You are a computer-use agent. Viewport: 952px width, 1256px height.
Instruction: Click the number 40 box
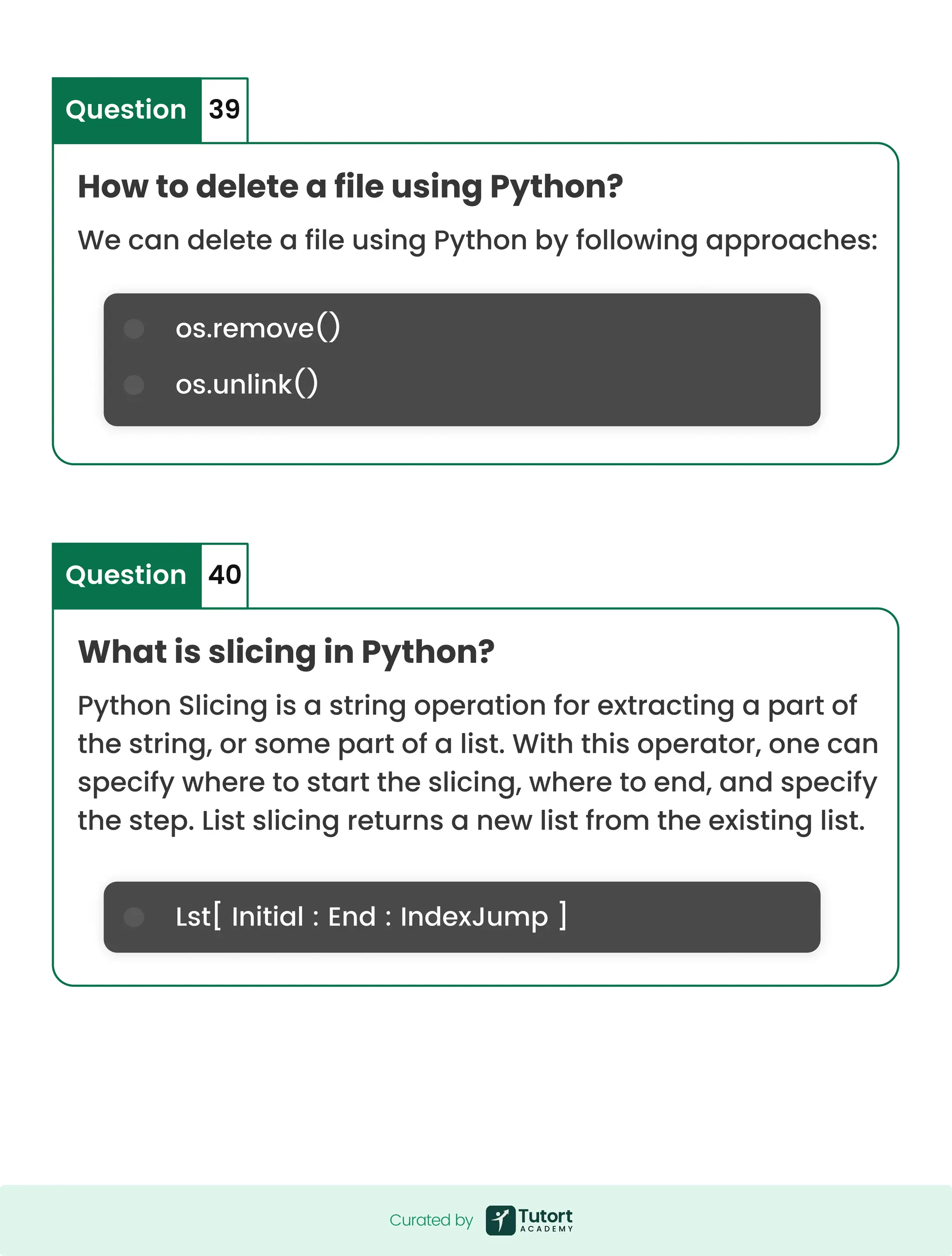coord(224,575)
